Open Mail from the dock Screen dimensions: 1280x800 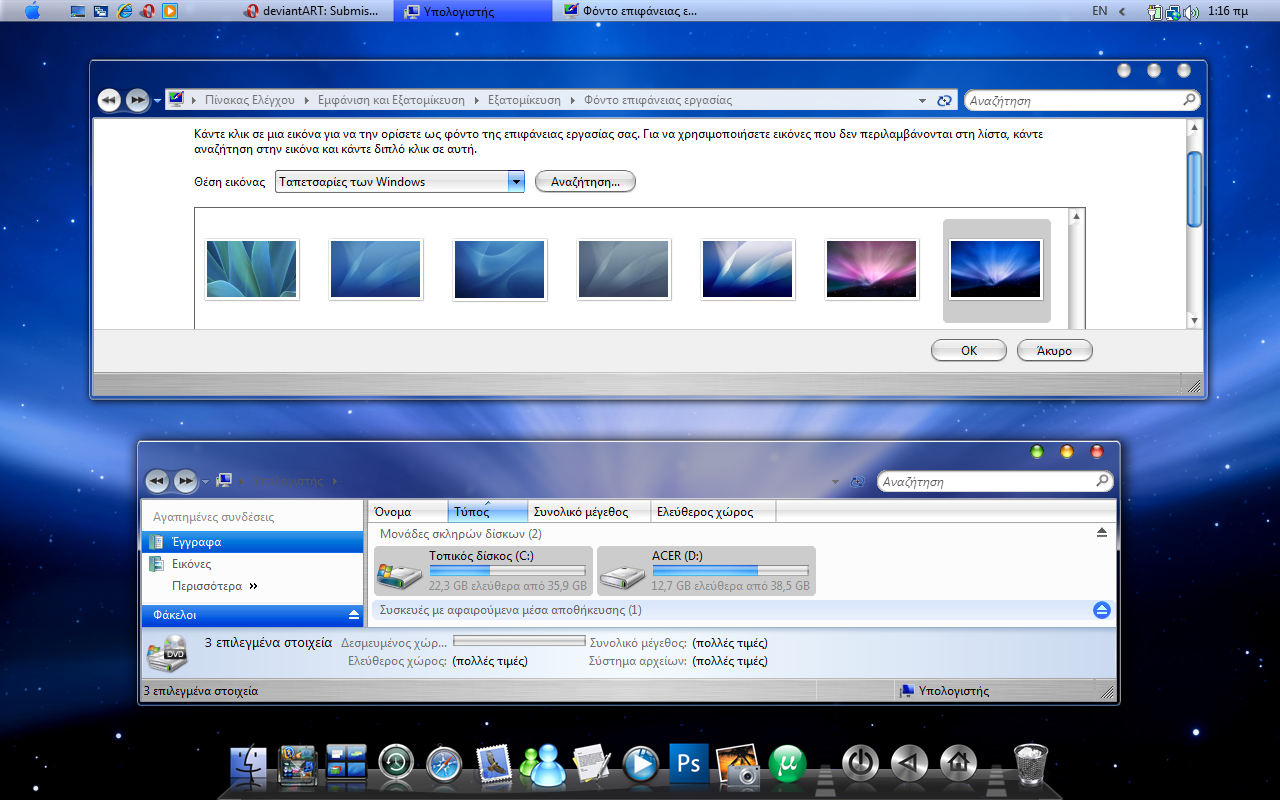(x=492, y=764)
